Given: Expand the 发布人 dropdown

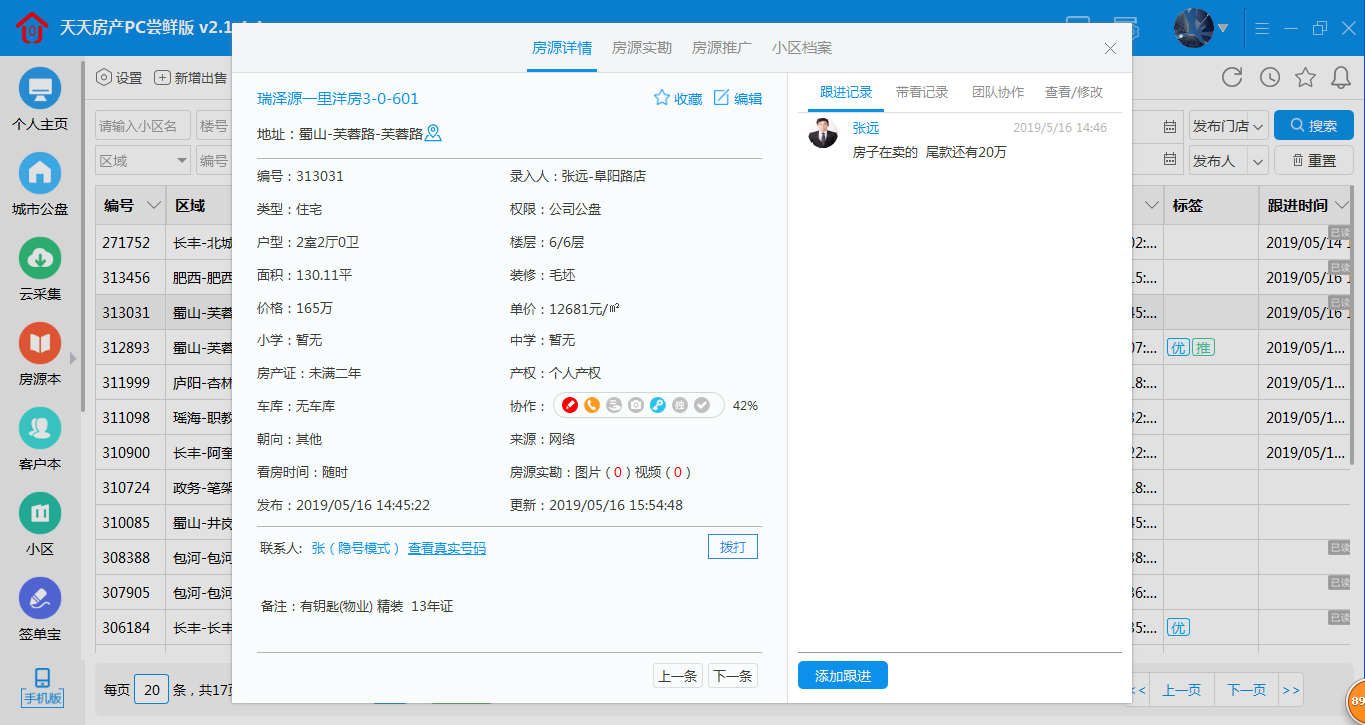Looking at the screenshot, I should 1228,160.
